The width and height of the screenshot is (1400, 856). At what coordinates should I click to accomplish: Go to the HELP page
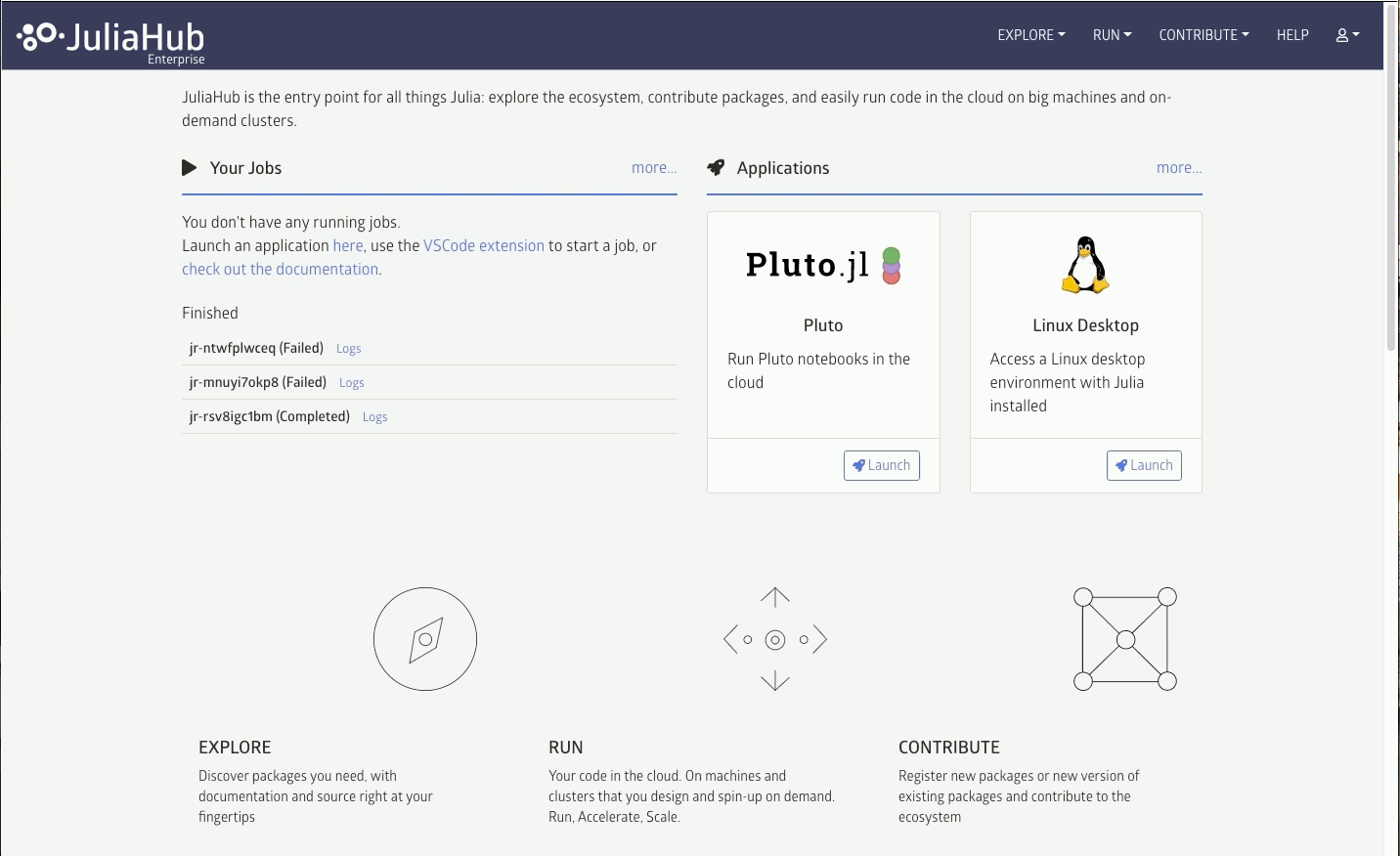[x=1292, y=35]
